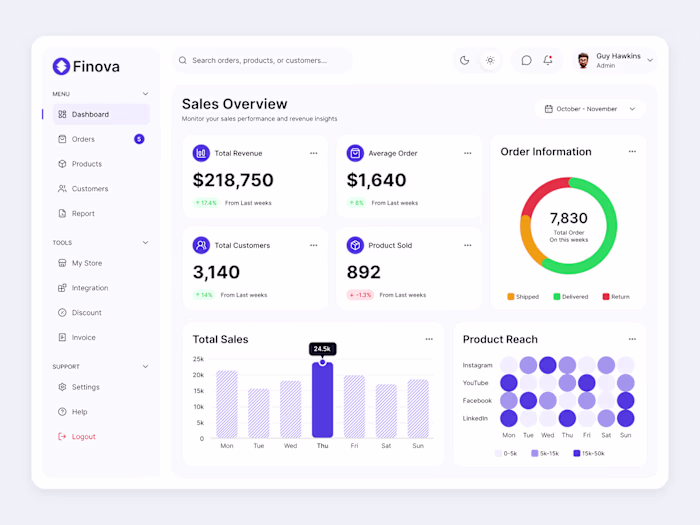Click the Average Order bag icon
The width and height of the screenshot is (700, 525).
pyautogui.click(x=355, y=153)
